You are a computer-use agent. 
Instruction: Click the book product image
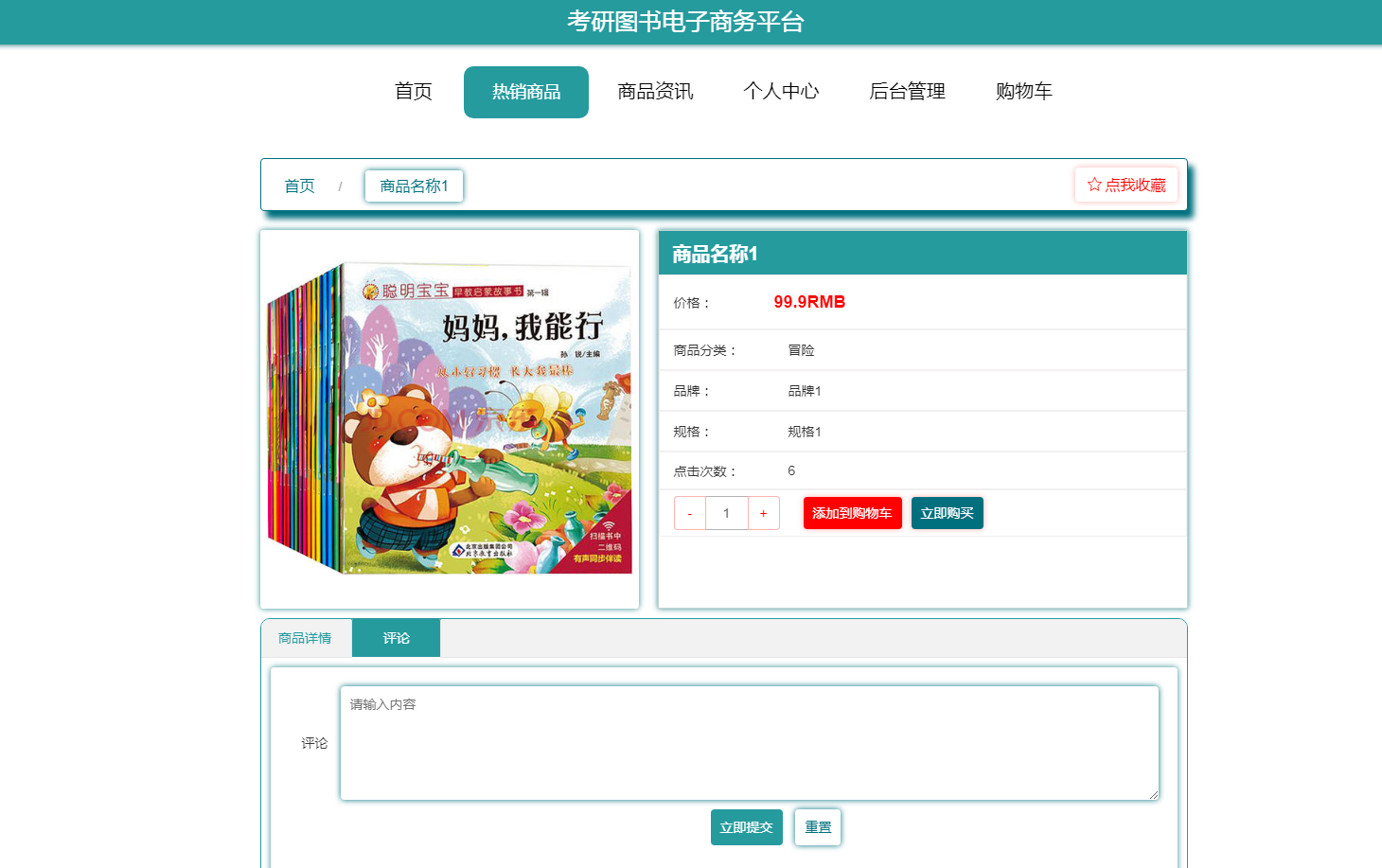(x=450, y=418)
